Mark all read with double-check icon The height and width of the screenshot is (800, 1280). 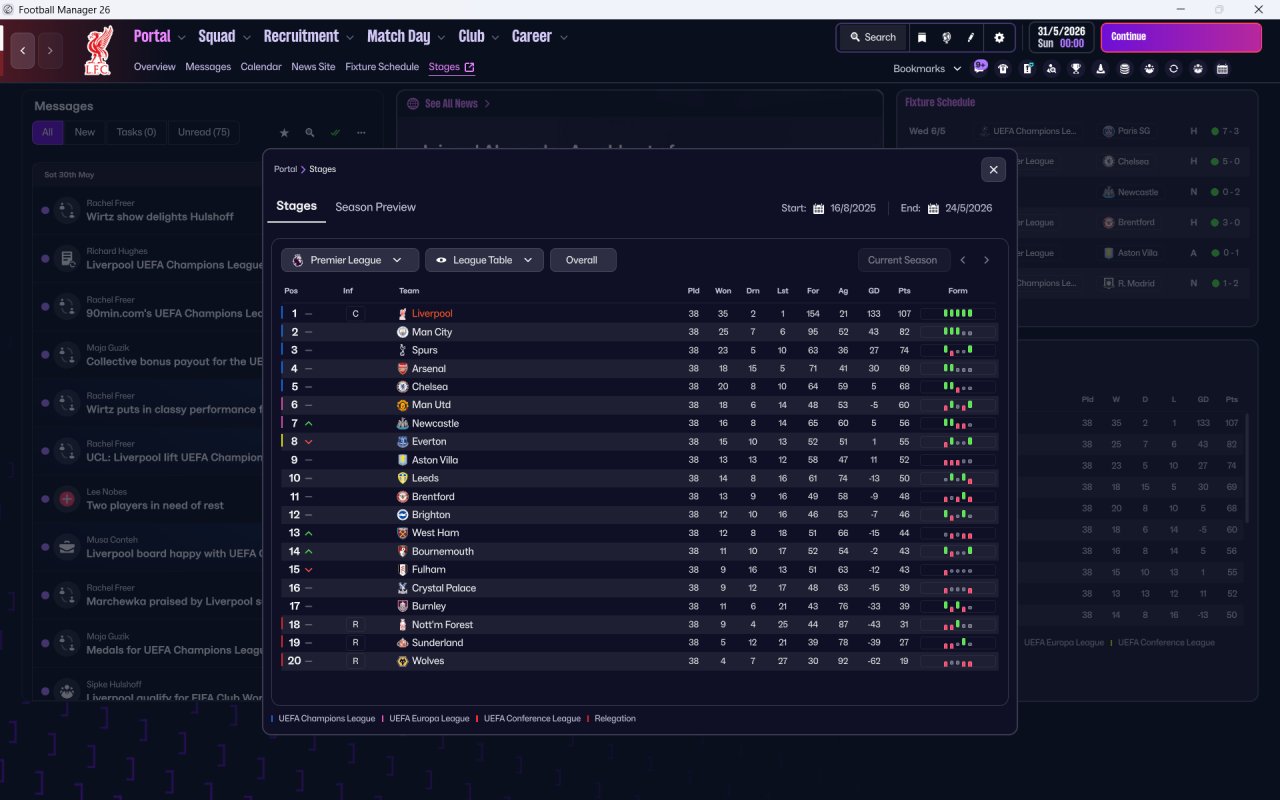coord(336,132)
